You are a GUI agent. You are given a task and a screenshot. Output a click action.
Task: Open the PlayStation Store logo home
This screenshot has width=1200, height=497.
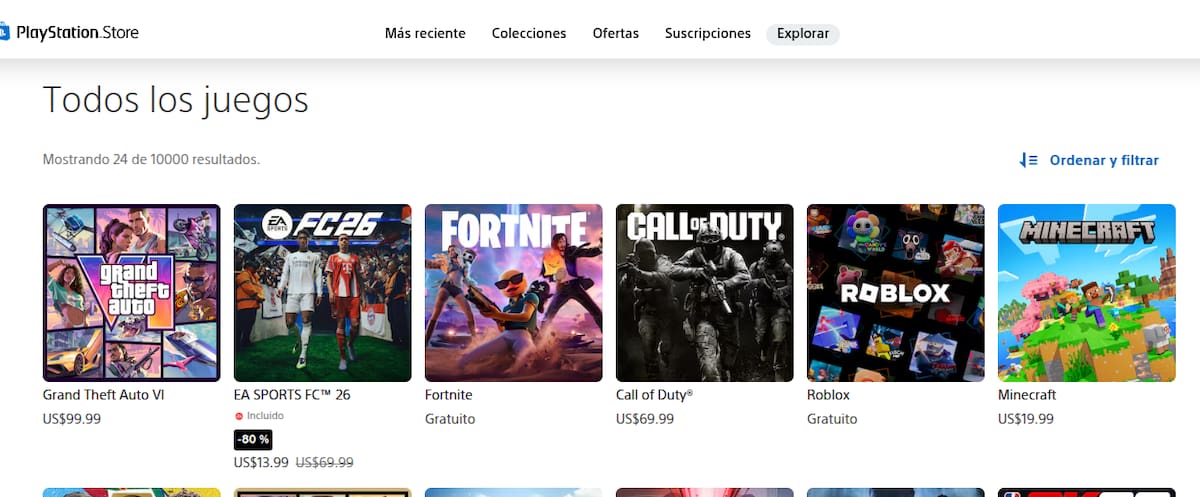pyautogui.click(x=69, y=33)
